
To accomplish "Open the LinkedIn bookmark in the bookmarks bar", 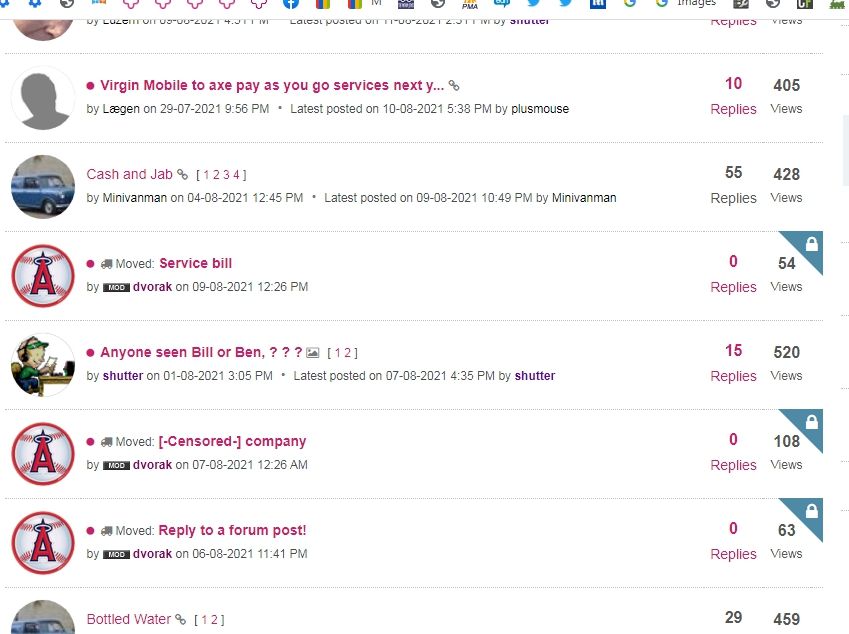I will (597, 5).
